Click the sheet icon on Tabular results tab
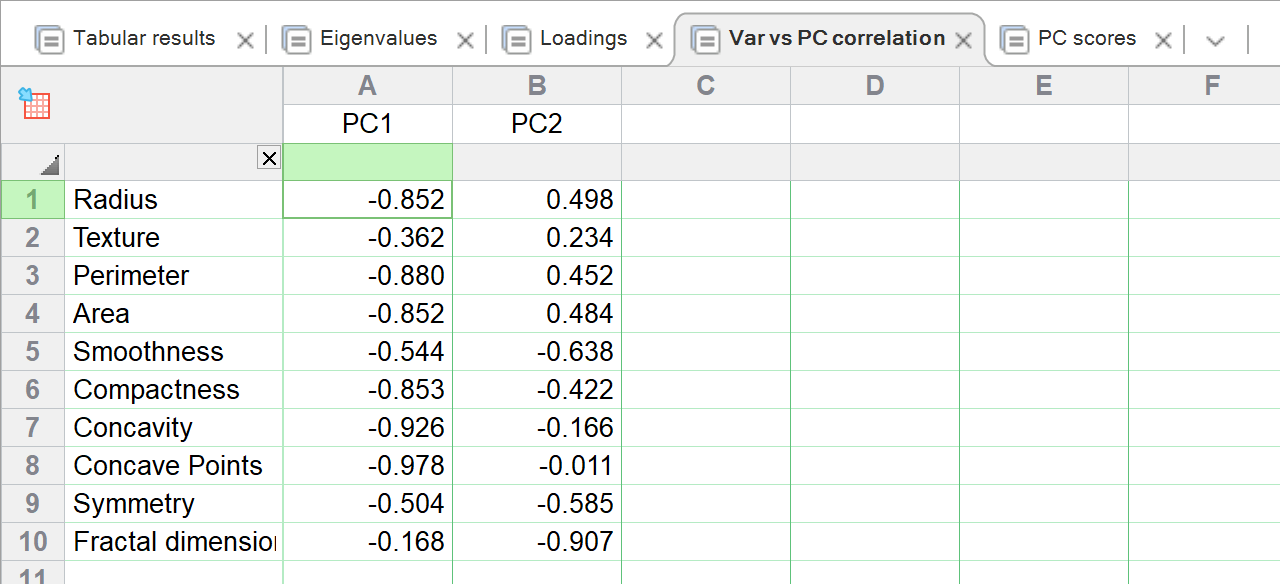The height and width of the screenshot is (584, 1280). [49, 39]
